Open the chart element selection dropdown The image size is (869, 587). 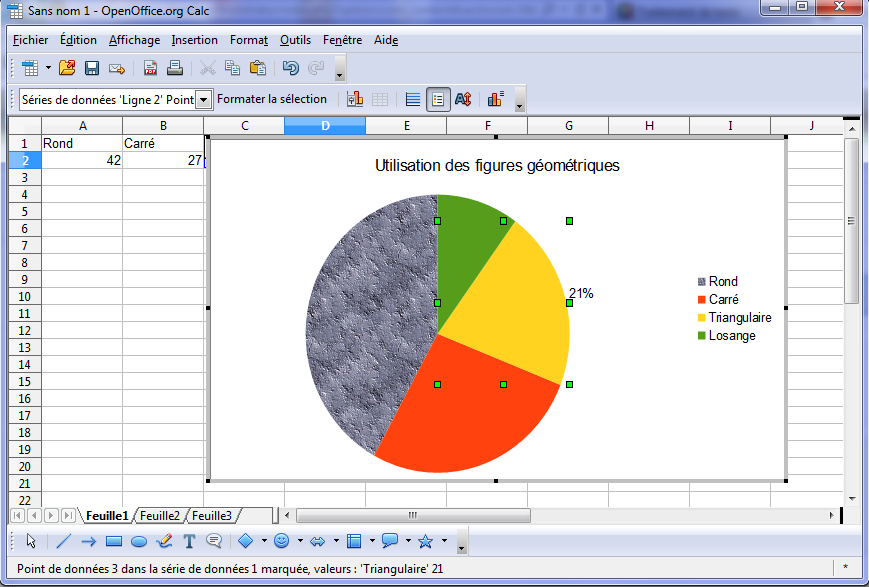[x=204, y=99]
